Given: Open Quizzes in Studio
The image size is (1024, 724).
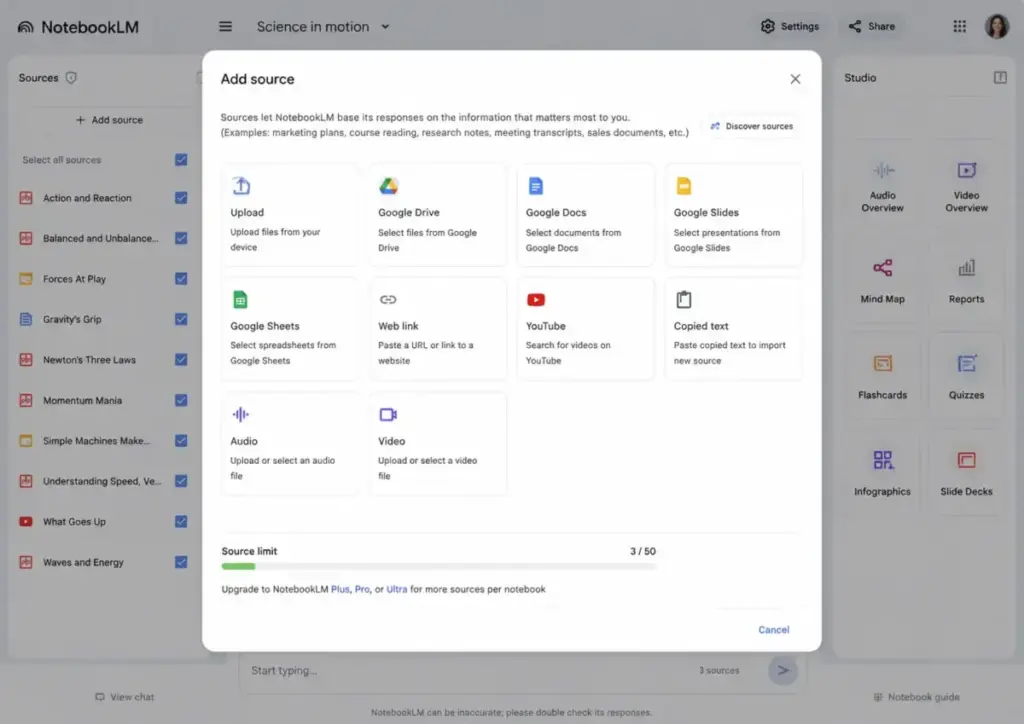Looking at the screenshot, I should click(966, 378).
